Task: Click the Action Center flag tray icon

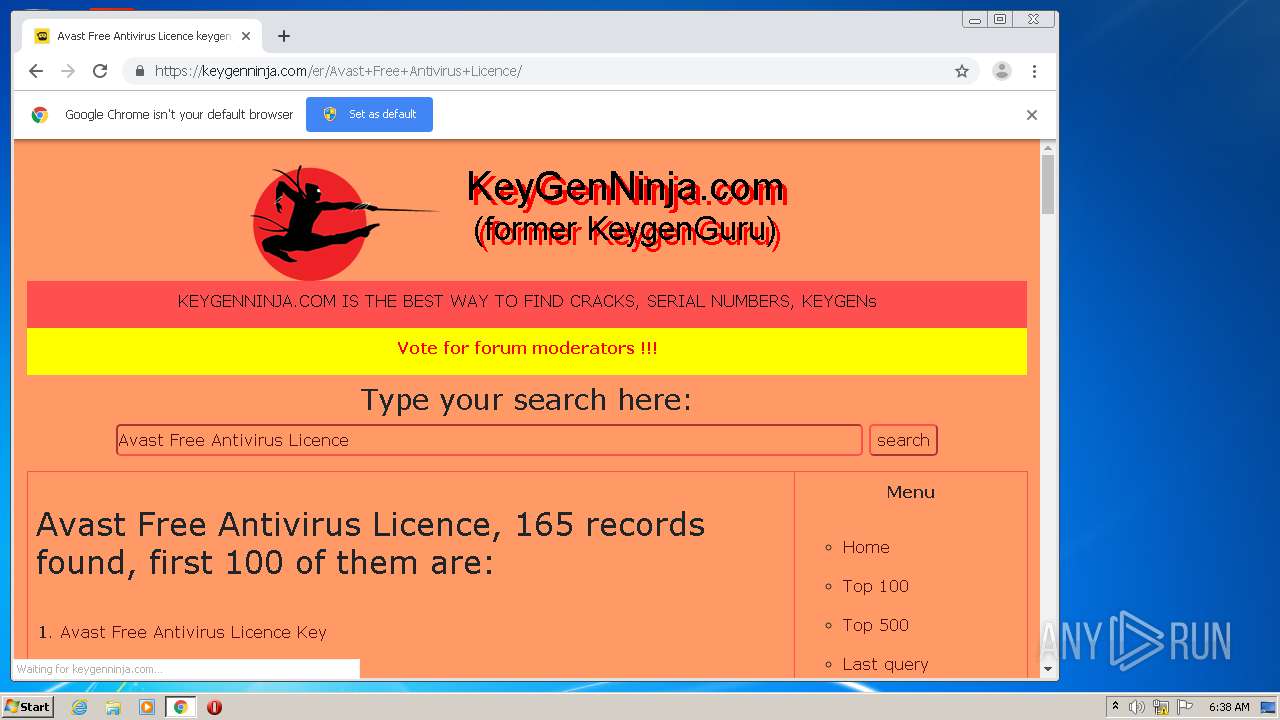Action: point(1185,707)
